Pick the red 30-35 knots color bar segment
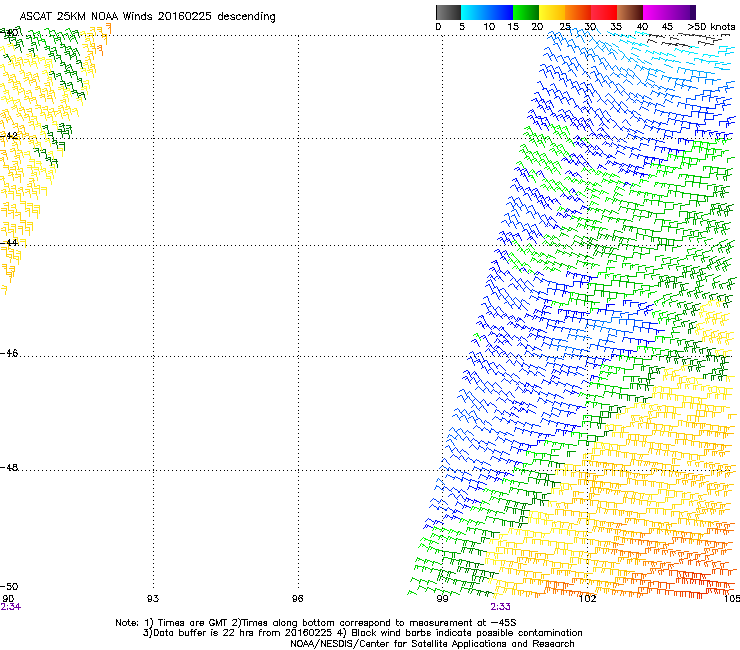Image resolution: width=740 pixels, height=650 pixels. [x=604, y=12]
